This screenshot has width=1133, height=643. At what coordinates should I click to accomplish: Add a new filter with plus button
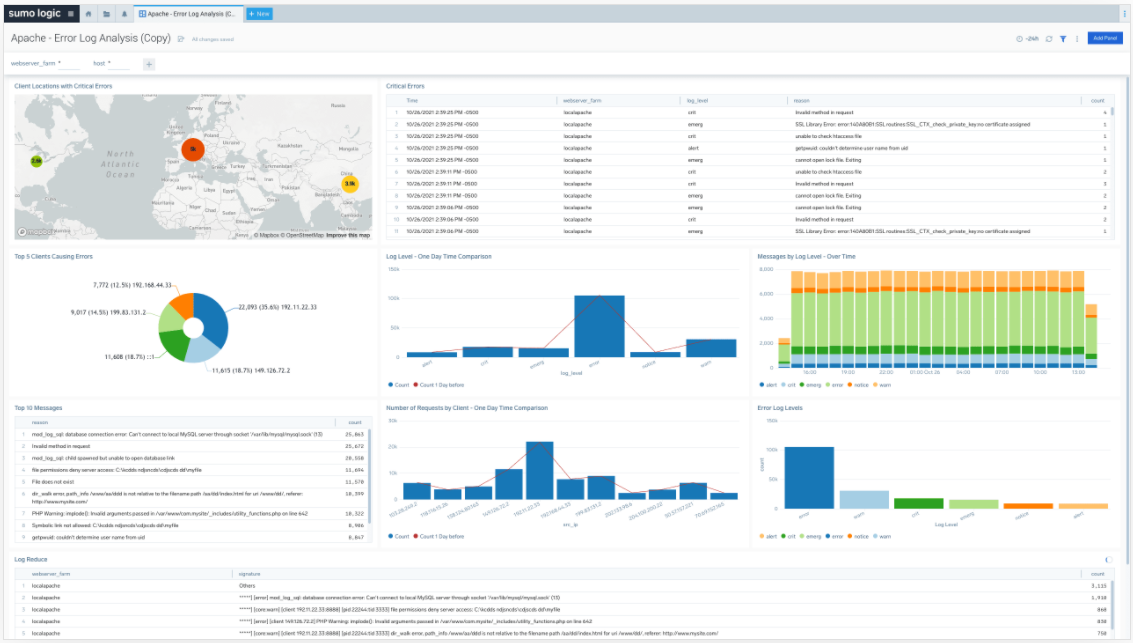[149, 64]
